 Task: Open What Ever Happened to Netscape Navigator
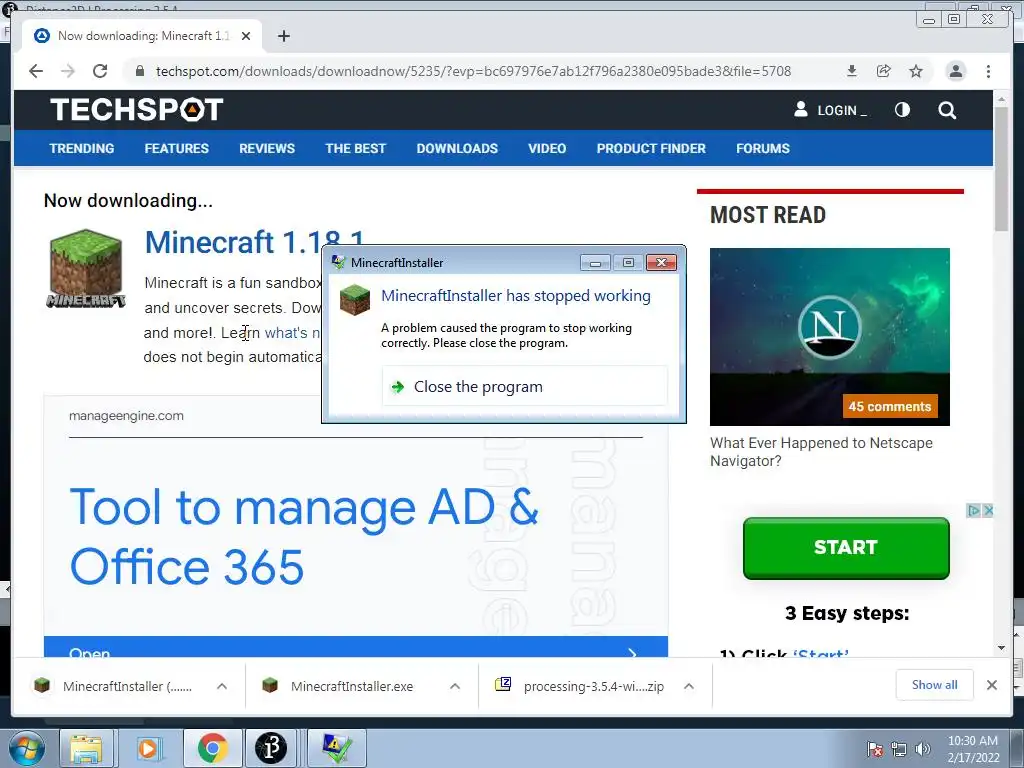tap(822, 452)
